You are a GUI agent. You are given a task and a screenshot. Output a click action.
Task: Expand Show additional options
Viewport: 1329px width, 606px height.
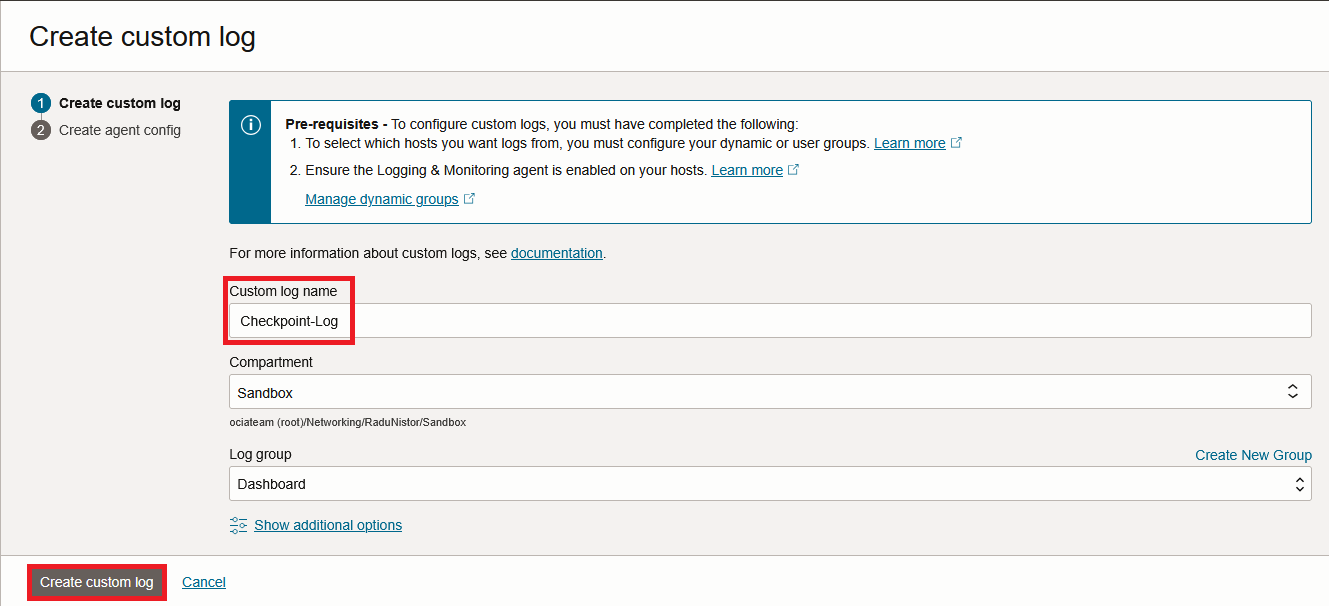click(x=328, y=525)
